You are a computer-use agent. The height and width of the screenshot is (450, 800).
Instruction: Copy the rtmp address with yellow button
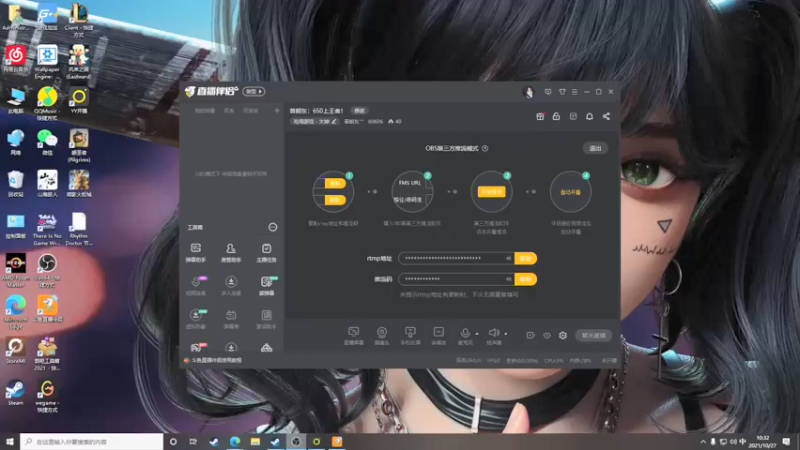[526, 259]
